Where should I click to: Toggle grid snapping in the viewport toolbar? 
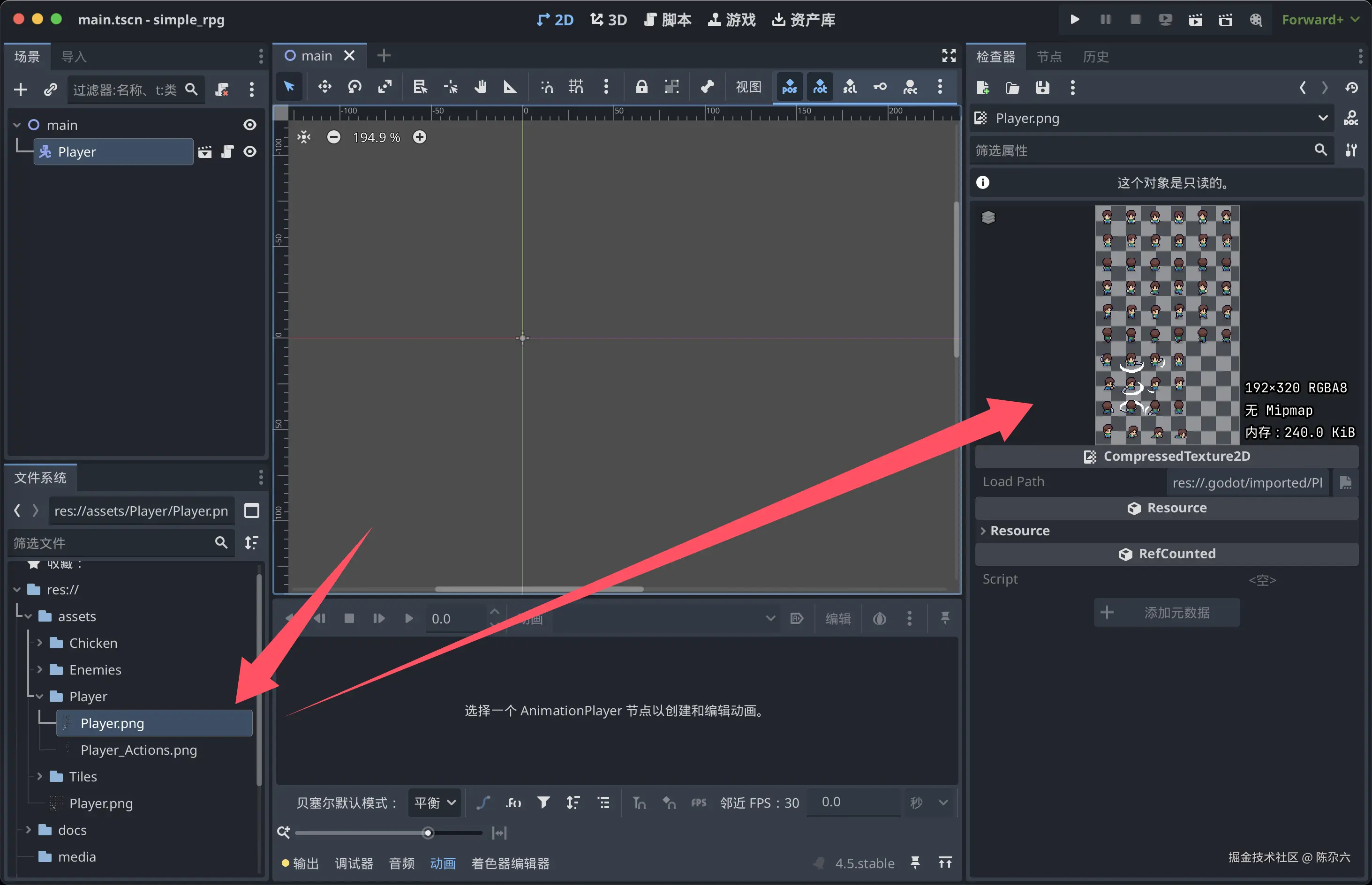[575, 87]
